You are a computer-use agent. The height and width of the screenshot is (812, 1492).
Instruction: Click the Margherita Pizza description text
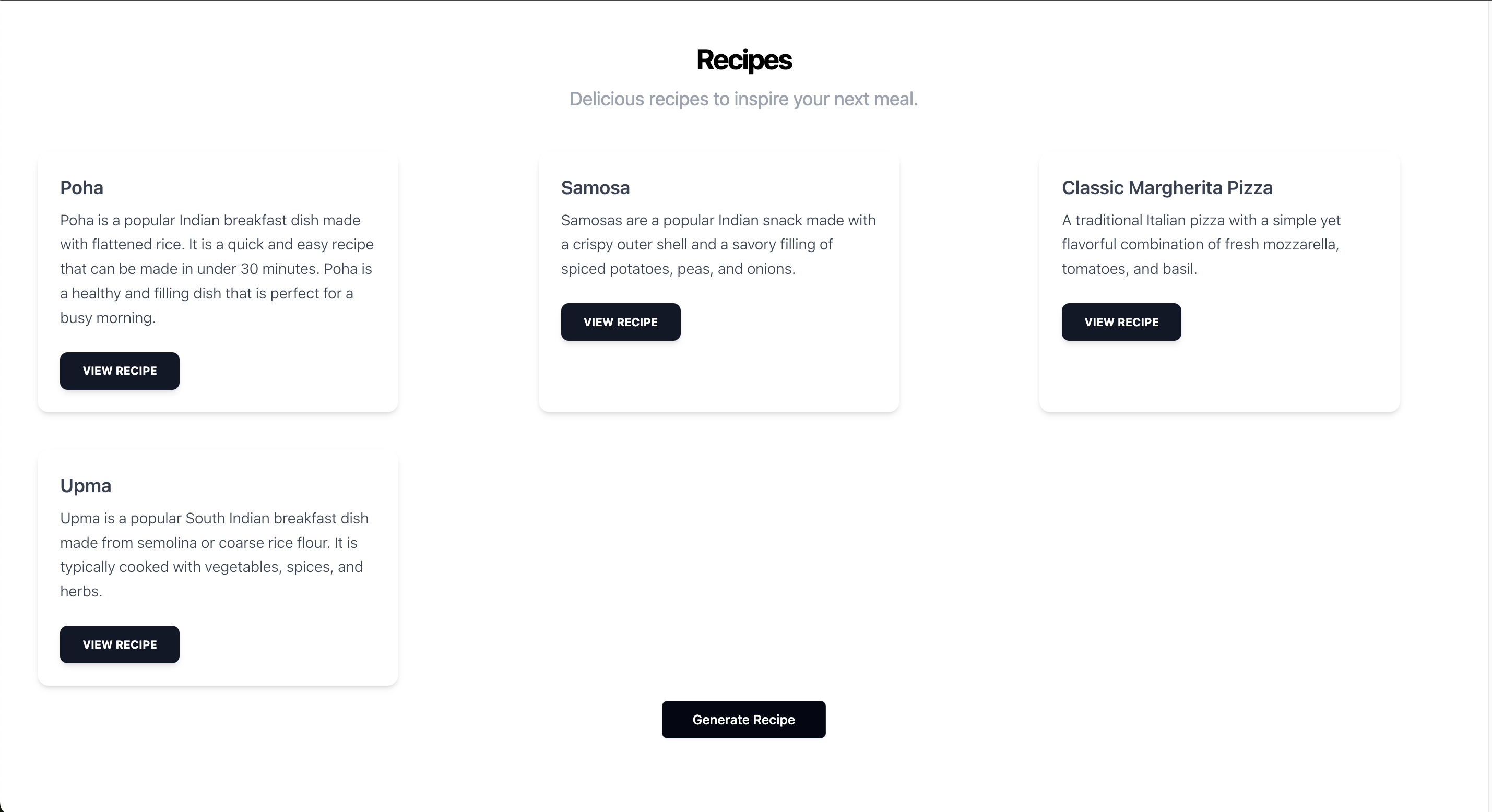[1201, 244]
